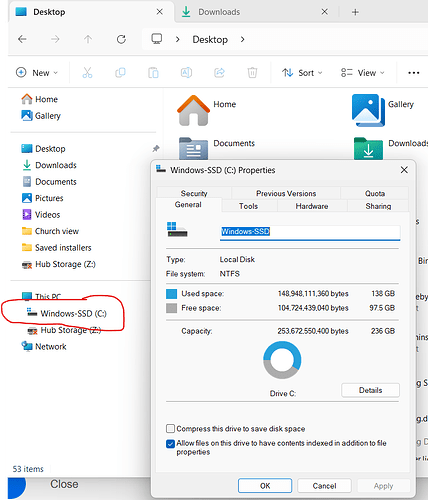Screen dimensions: 428x500
Task: Click Desktop in the address breadcrumb
Action: (210, 39)
